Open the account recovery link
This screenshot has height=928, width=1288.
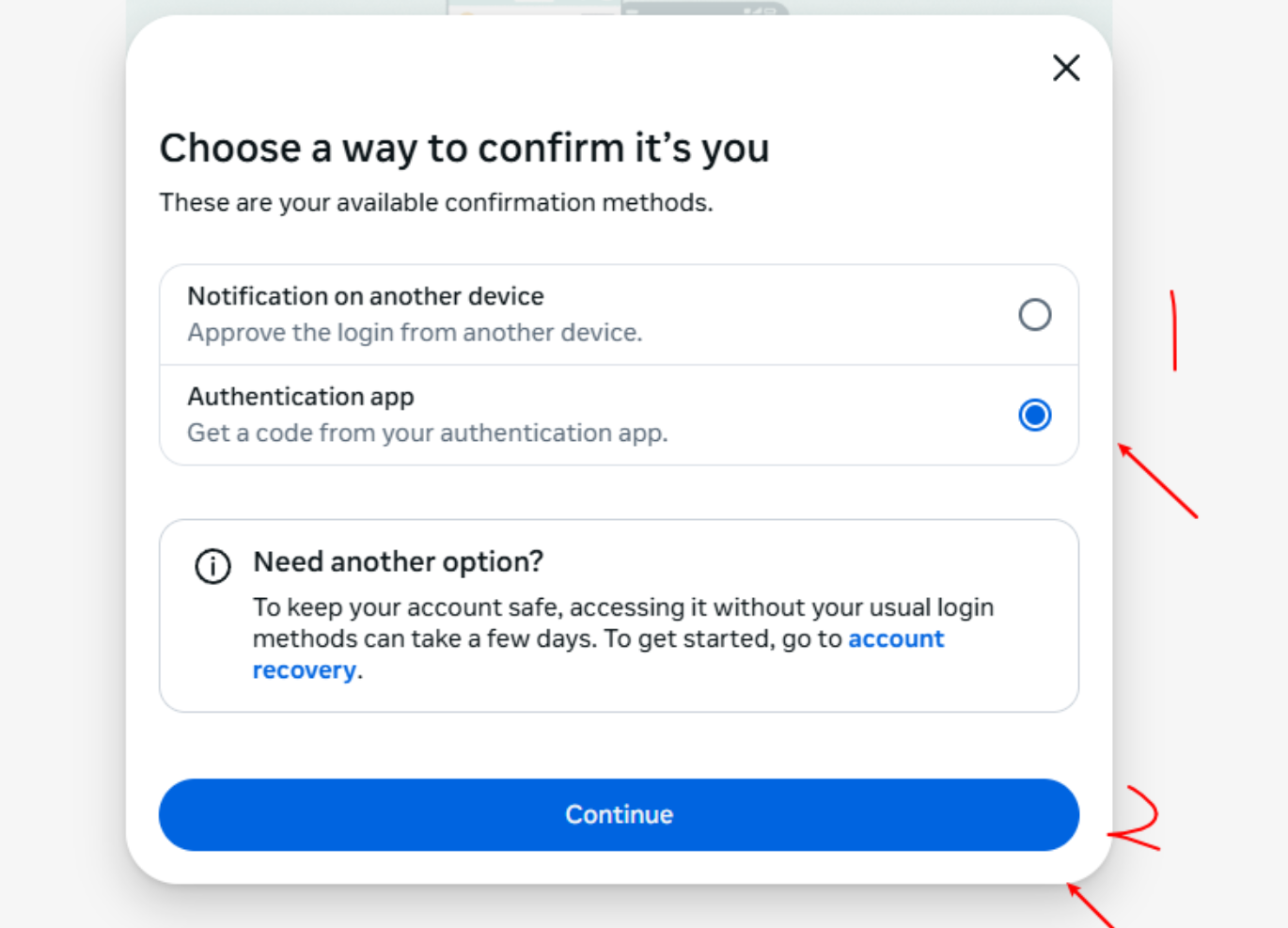(x=895, y=639)
